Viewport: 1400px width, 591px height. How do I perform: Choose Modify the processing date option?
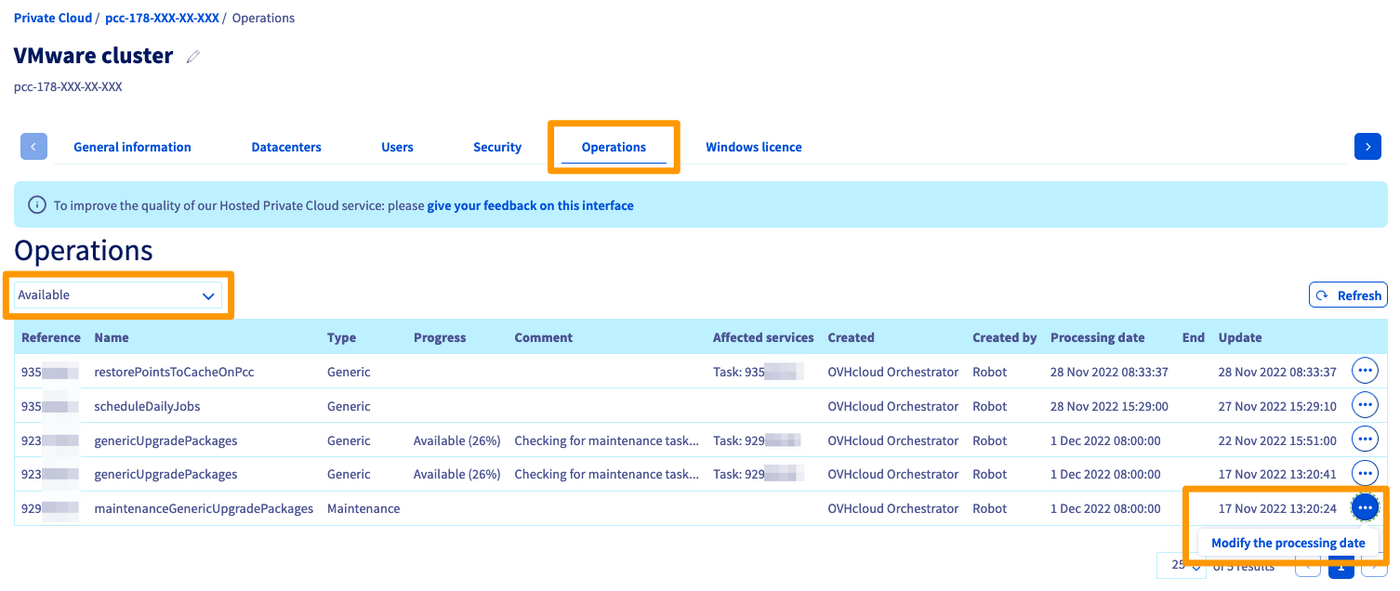coord(1287,543)
